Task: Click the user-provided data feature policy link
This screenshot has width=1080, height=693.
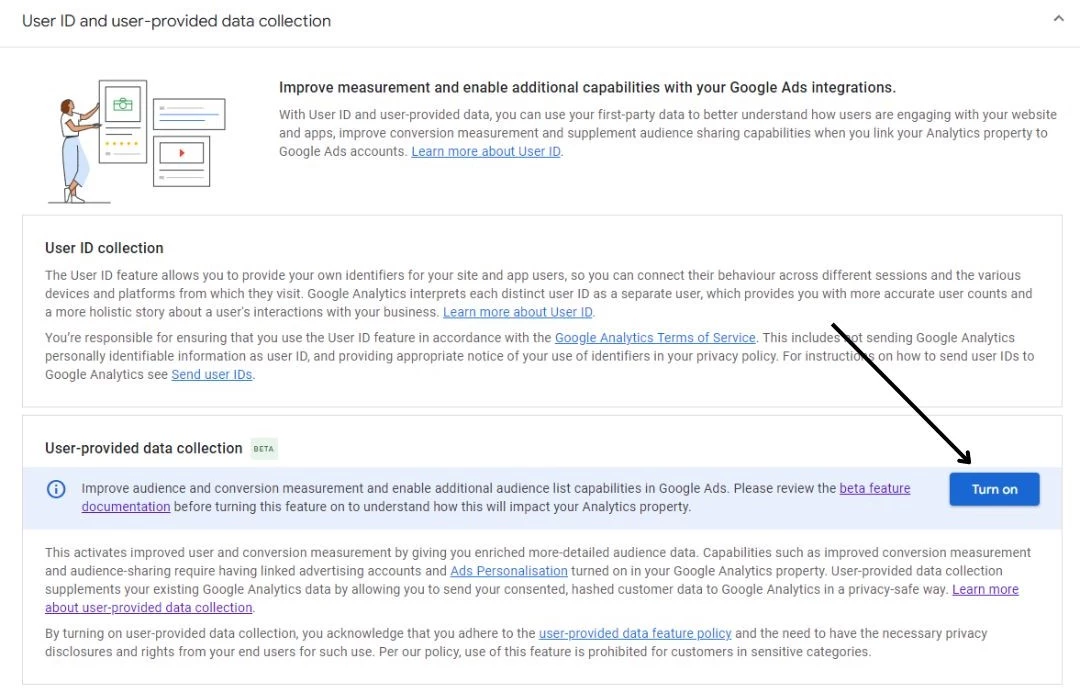Action: tap(636, 633)
